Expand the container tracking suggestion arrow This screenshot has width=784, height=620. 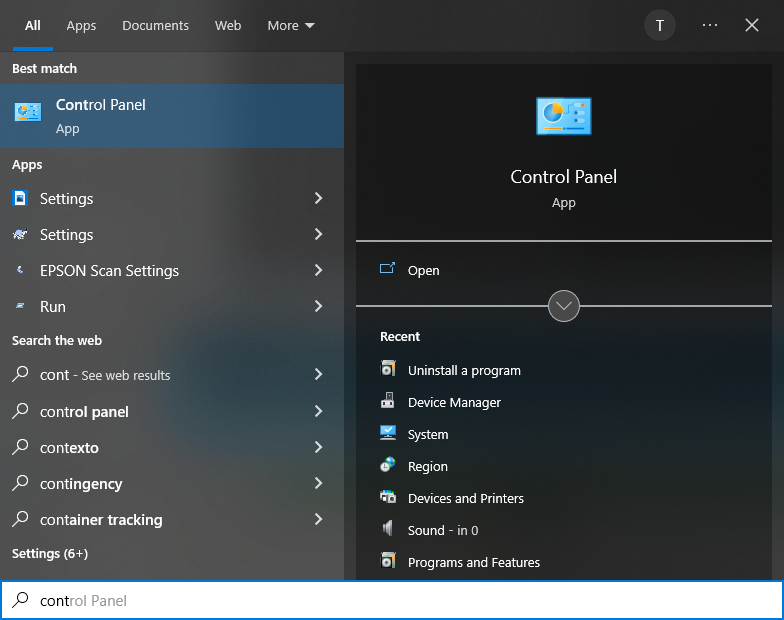tap(318, 519)
